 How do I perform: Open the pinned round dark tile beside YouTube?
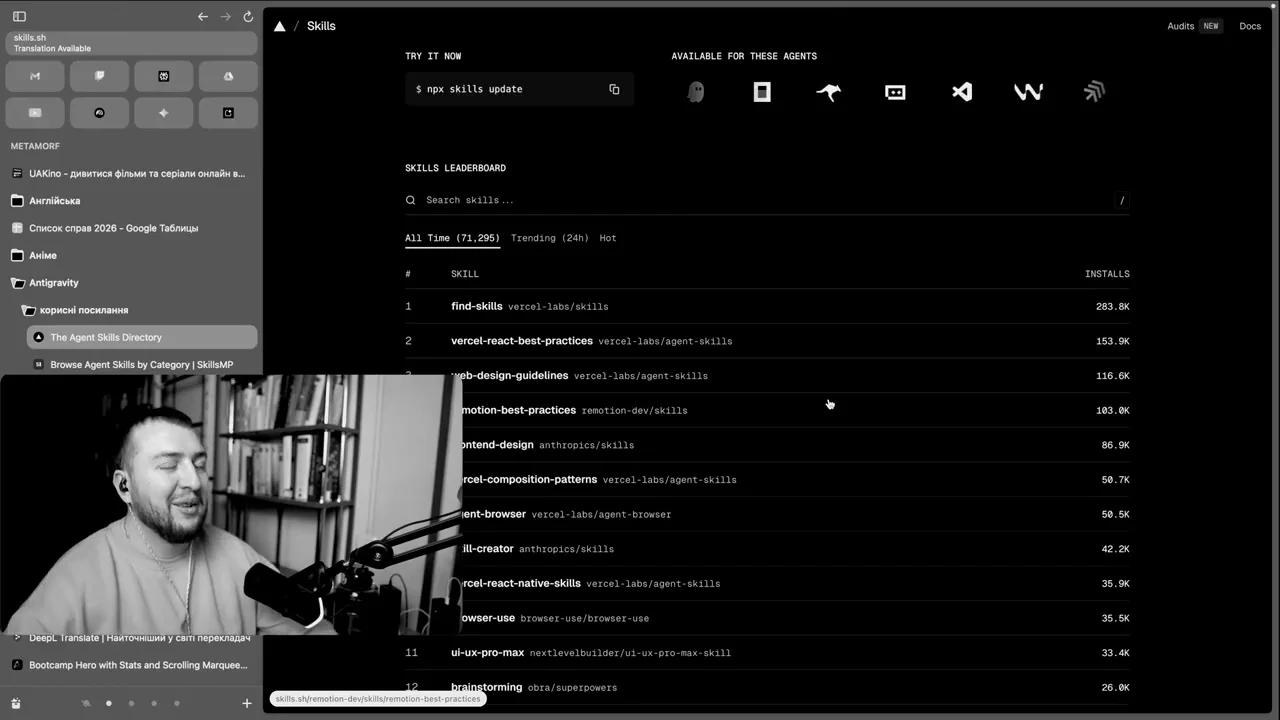[99, 113]
